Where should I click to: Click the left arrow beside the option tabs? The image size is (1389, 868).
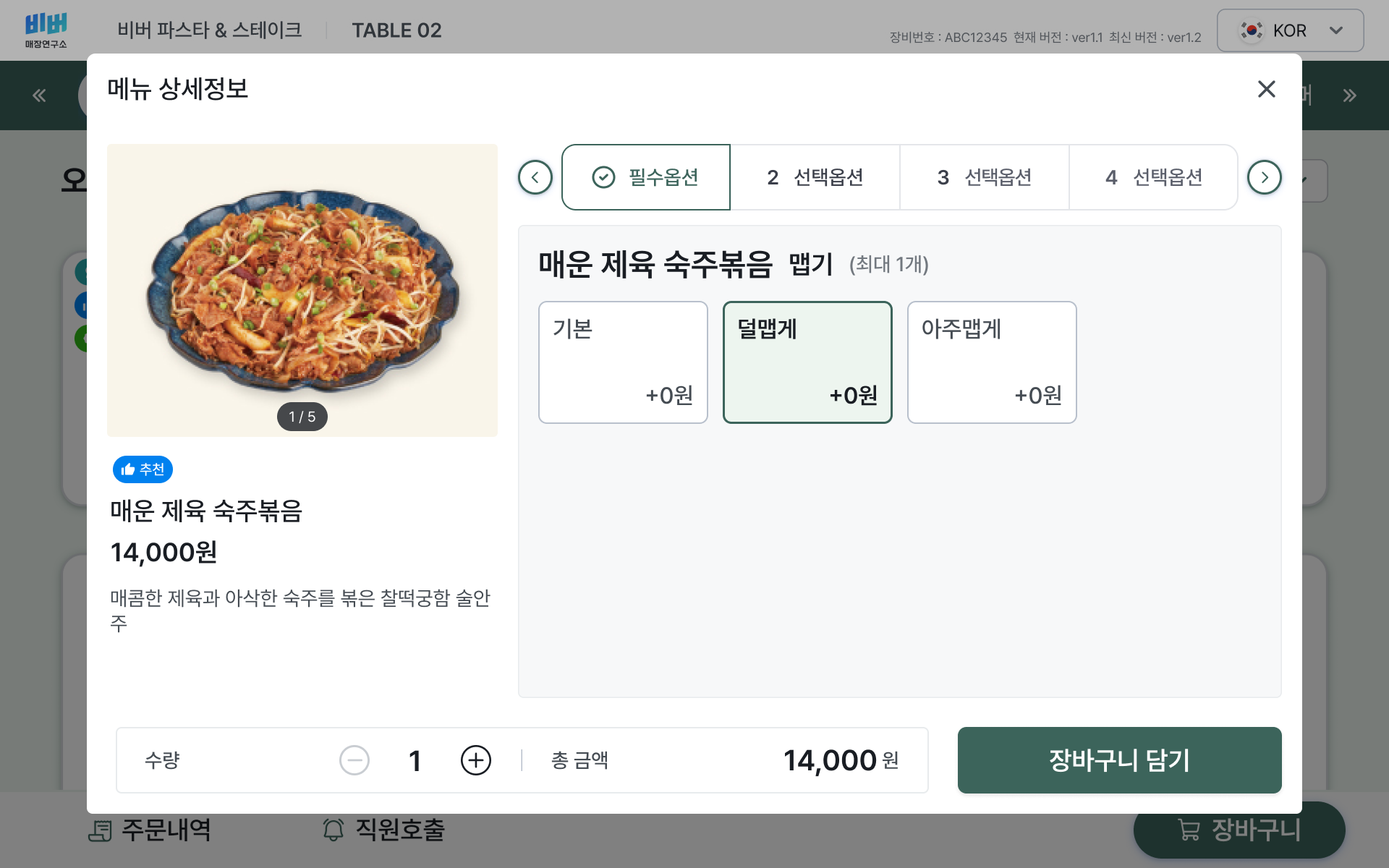coord(535,177)
